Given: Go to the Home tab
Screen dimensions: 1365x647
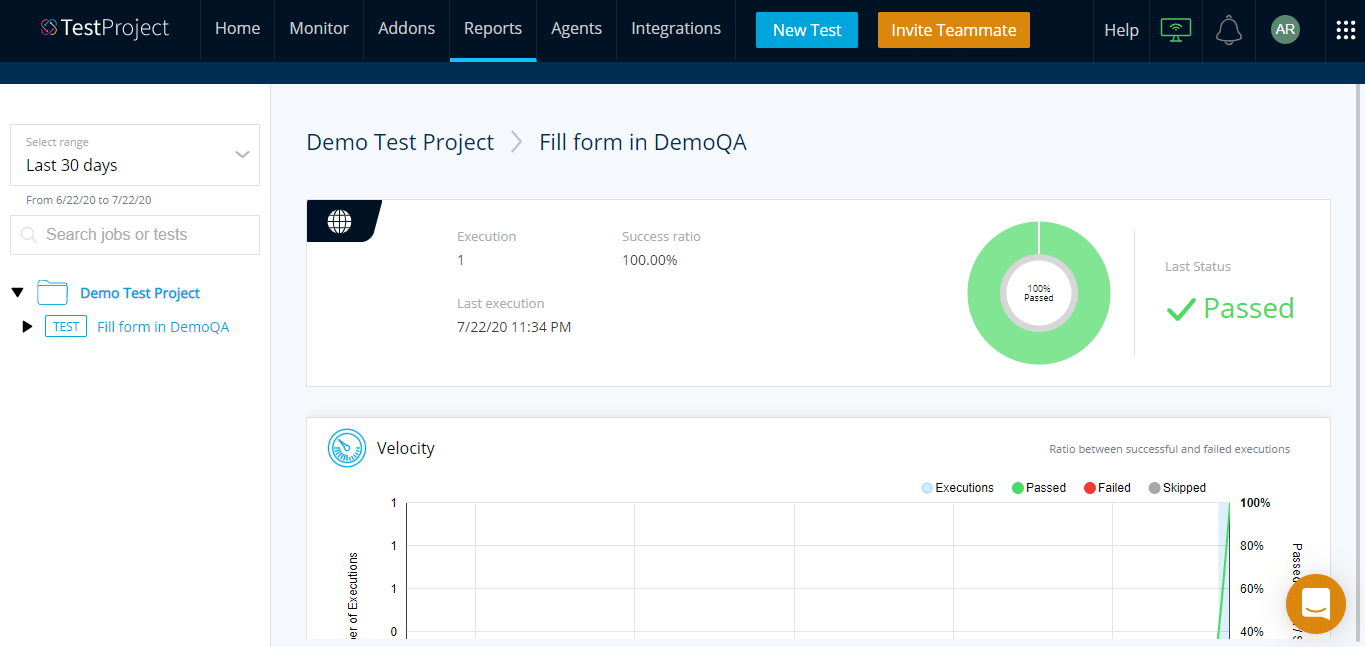Looking at the screenshot, I should tap(237, 30).
